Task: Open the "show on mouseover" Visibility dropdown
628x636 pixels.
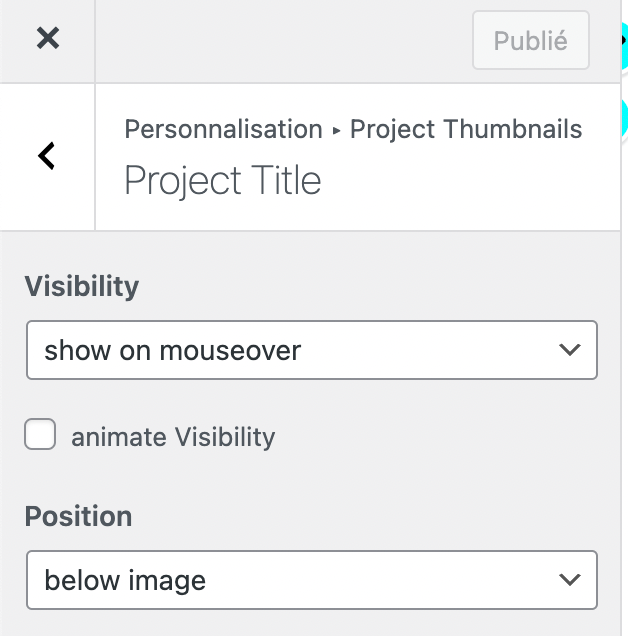Action: (x=311, y=350)
